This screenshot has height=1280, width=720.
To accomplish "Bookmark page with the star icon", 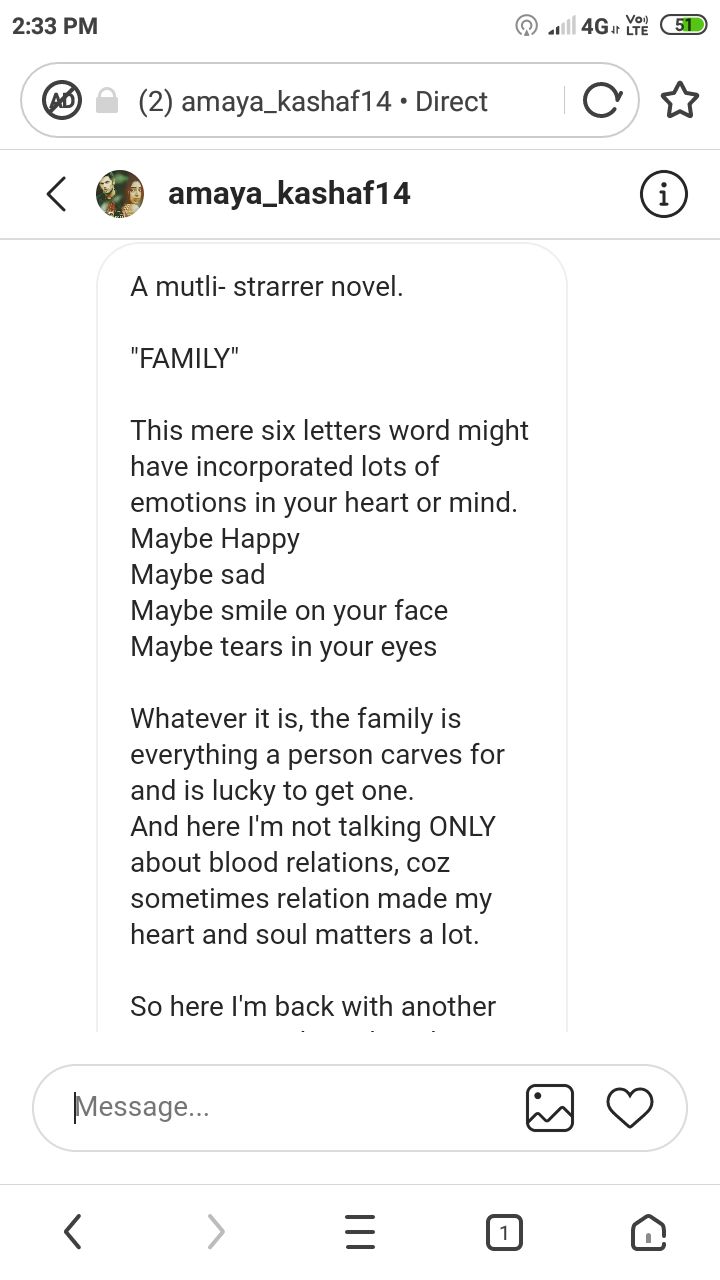I will (680, 100).
